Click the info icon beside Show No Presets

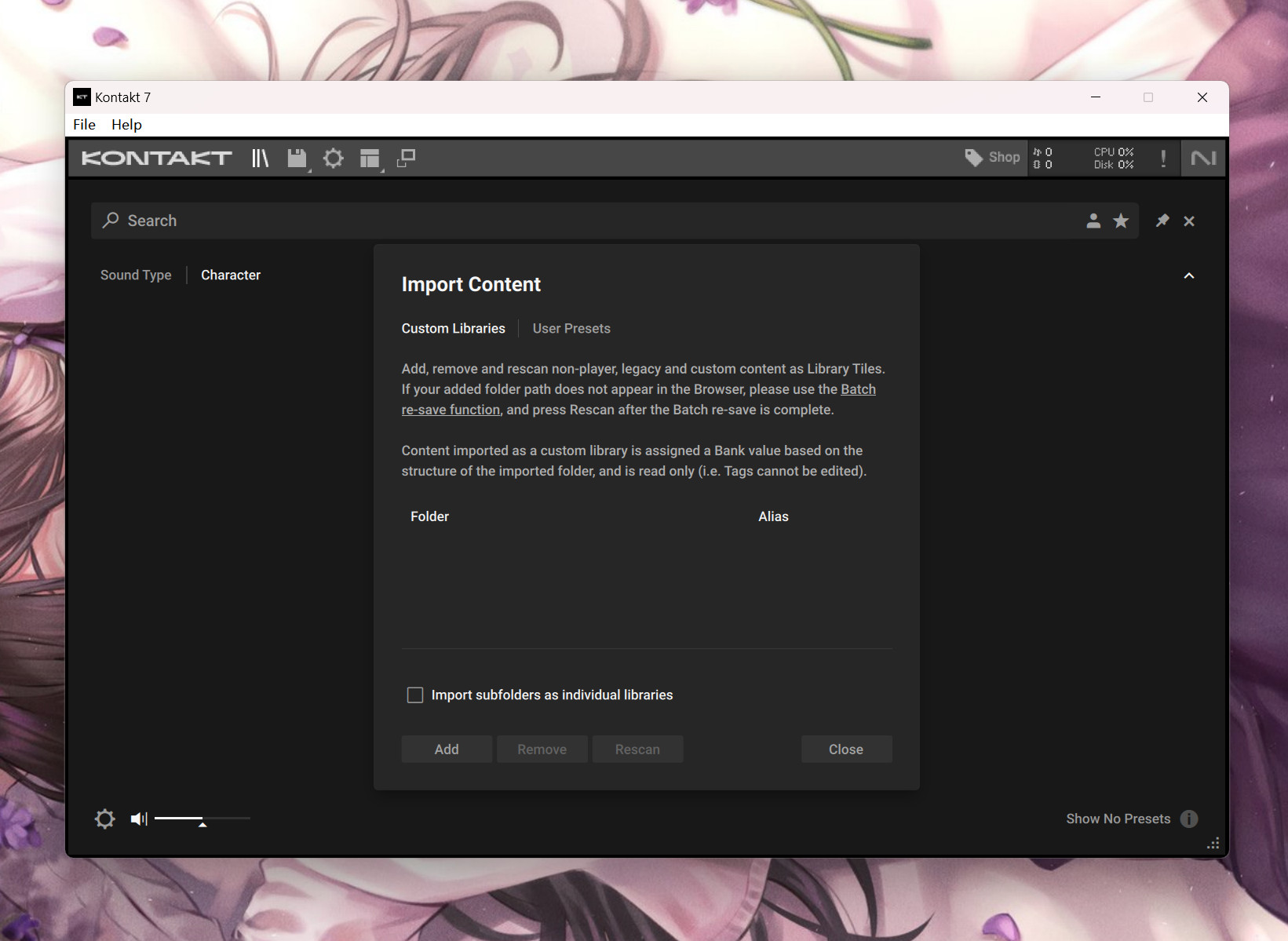1189,819
